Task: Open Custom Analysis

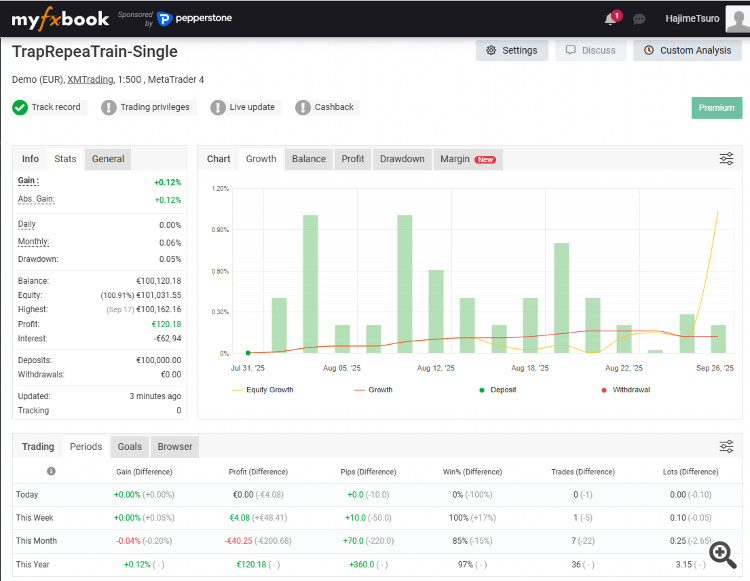Action: pos(687,50)
